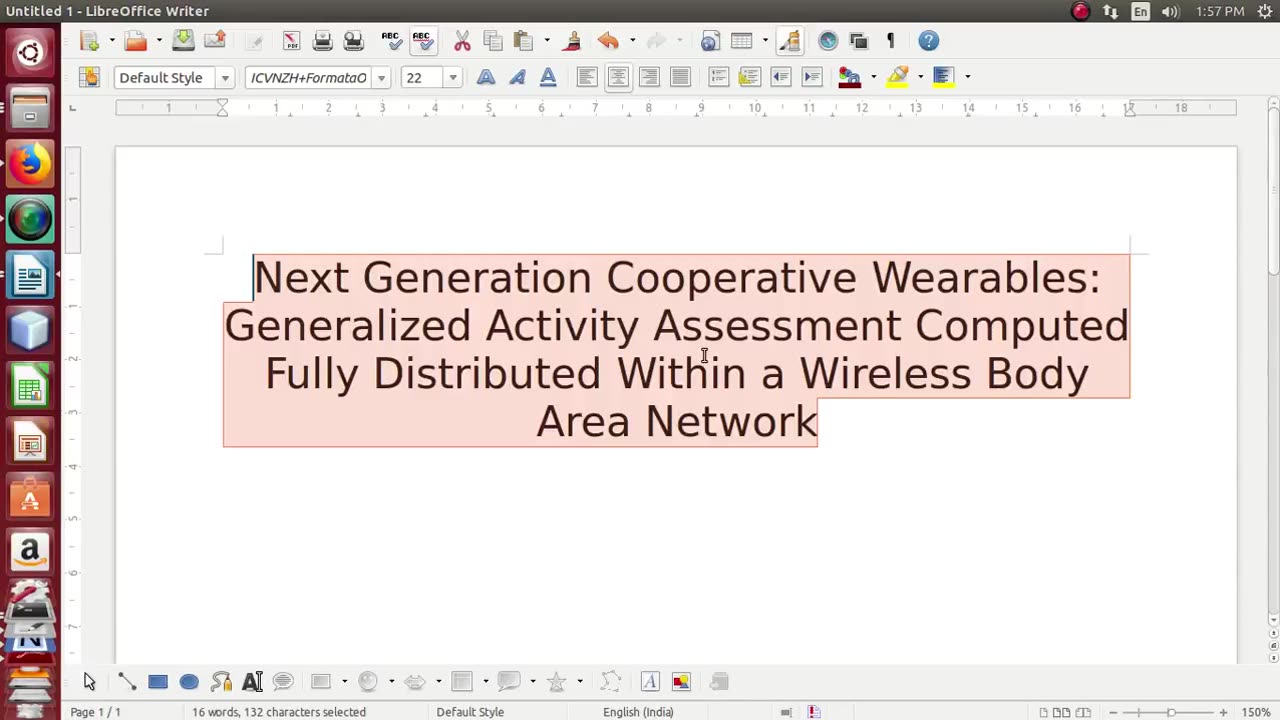1280x720 pixels.
Task: Save the document with the Save icon
Action: [183, 41]
